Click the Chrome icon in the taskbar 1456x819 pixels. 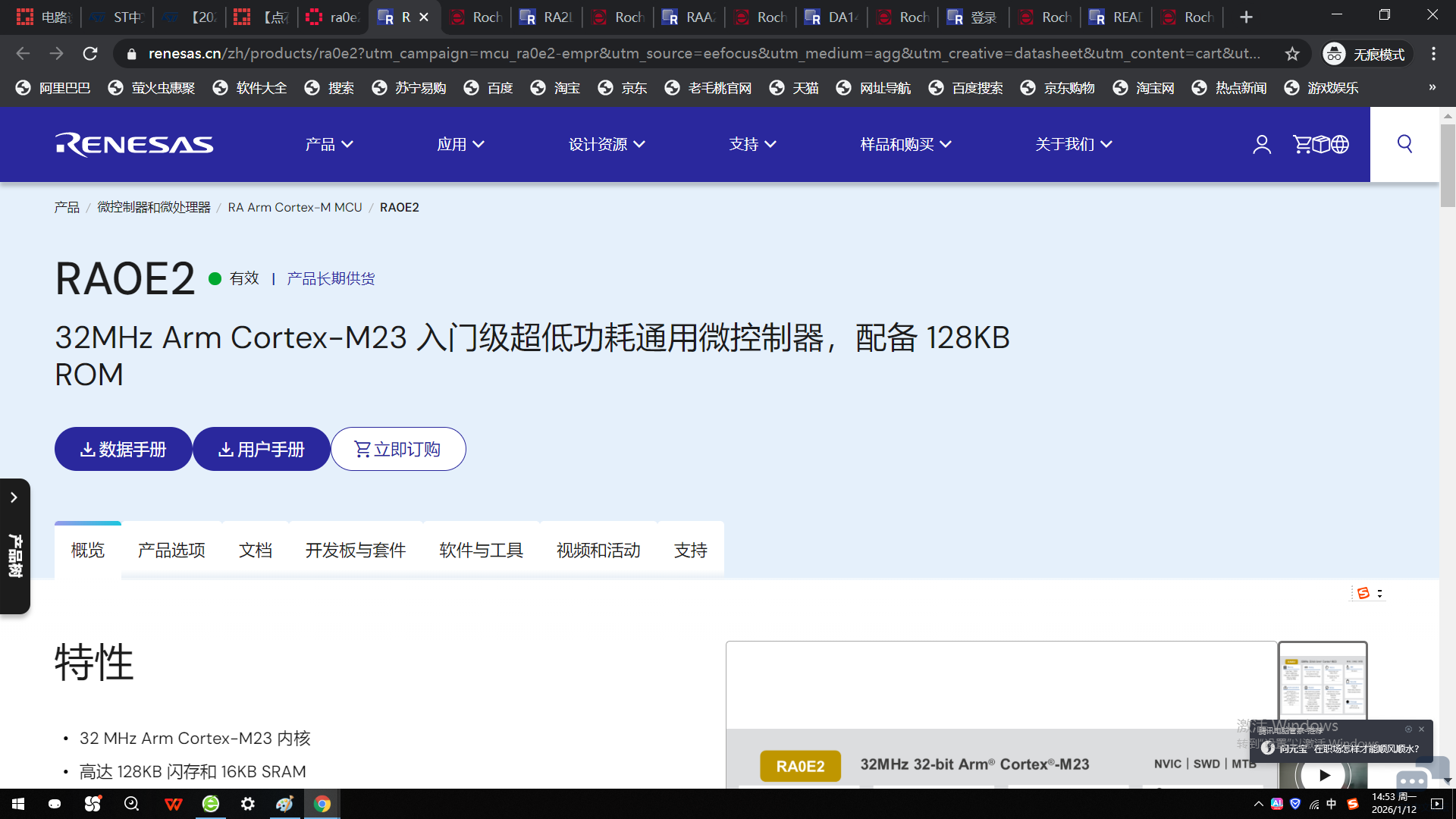click(322, 804)
